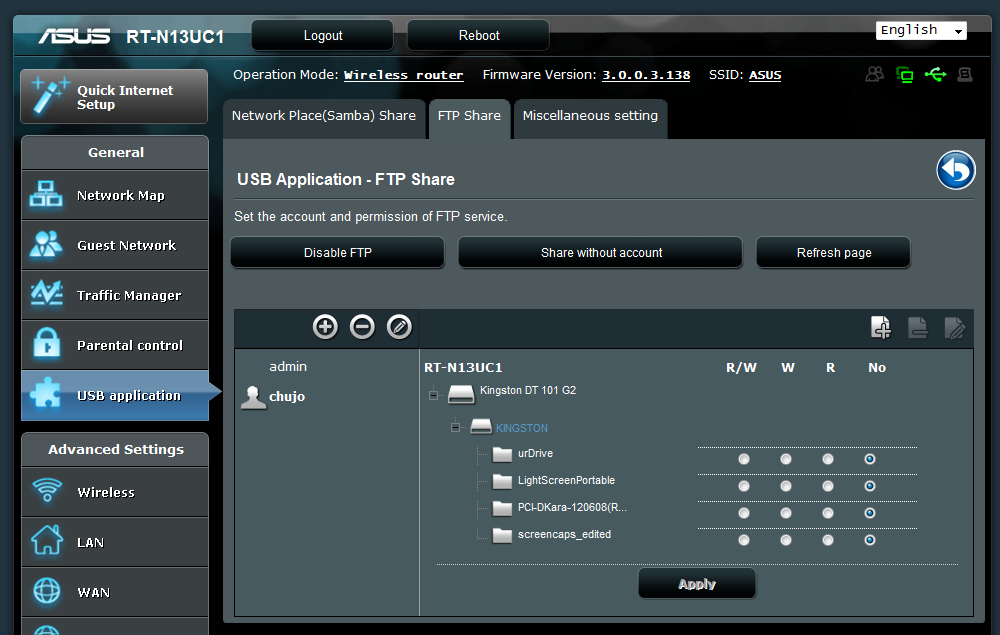The width and height of the screenshot is (1000, 635).
Task: Switch to Network Place(Samba) Share tab
Action: pos(323,119)
